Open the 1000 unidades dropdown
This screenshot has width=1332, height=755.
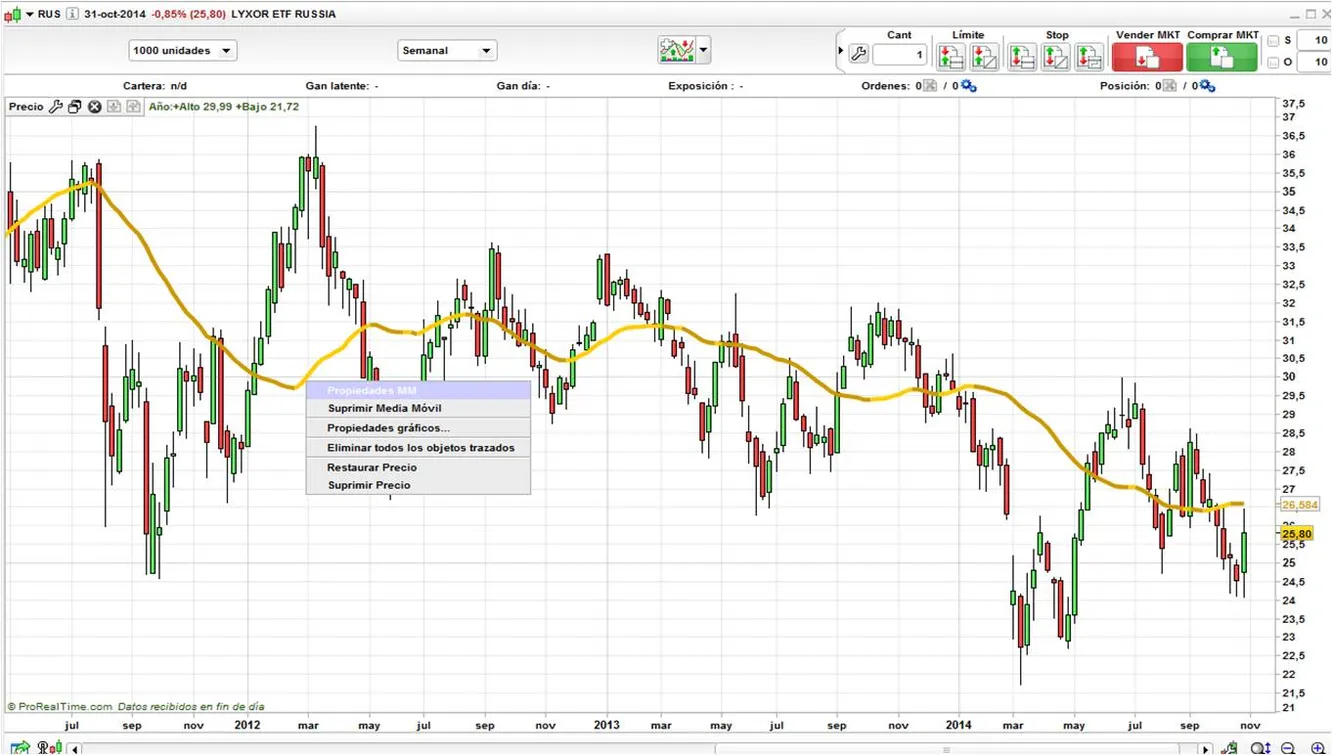(182, 51)
